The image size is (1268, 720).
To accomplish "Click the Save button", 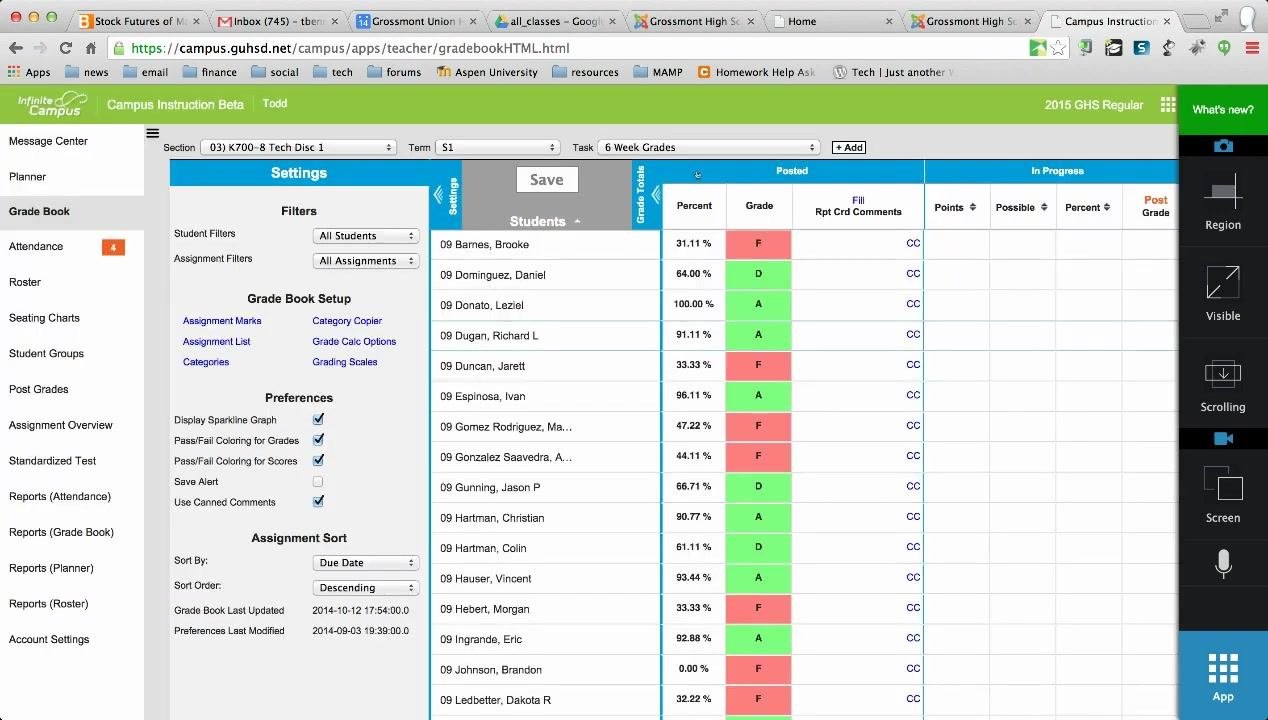I will point(546,179).
